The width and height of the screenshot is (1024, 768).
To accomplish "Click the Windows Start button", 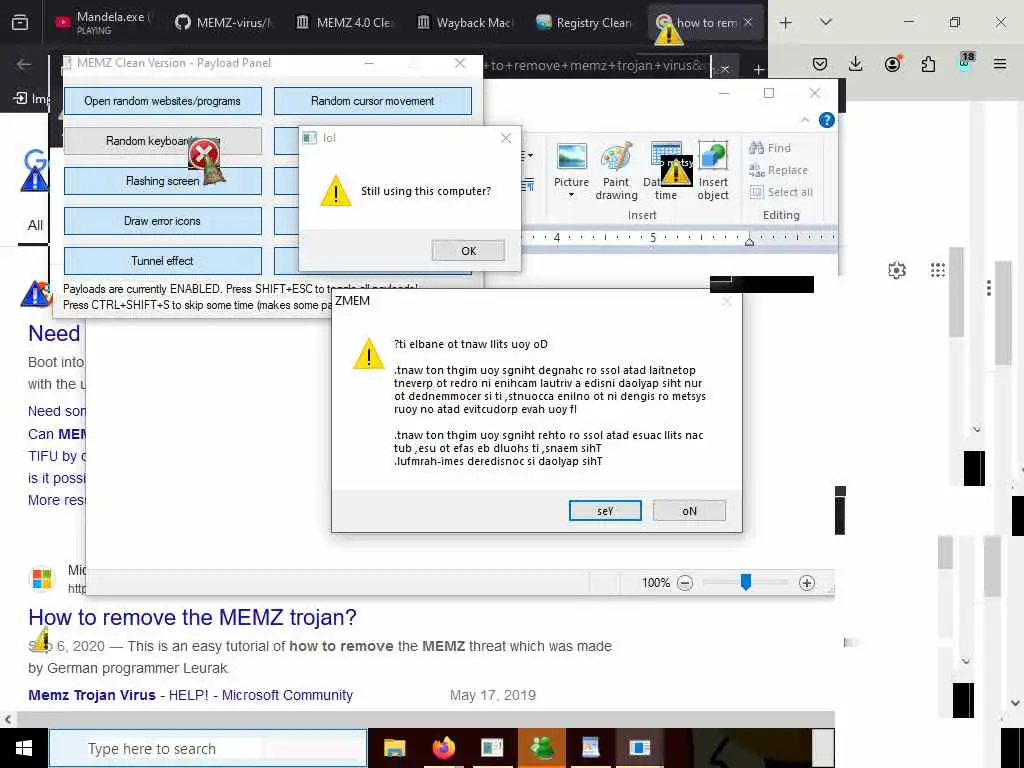I will click(24, 748).
